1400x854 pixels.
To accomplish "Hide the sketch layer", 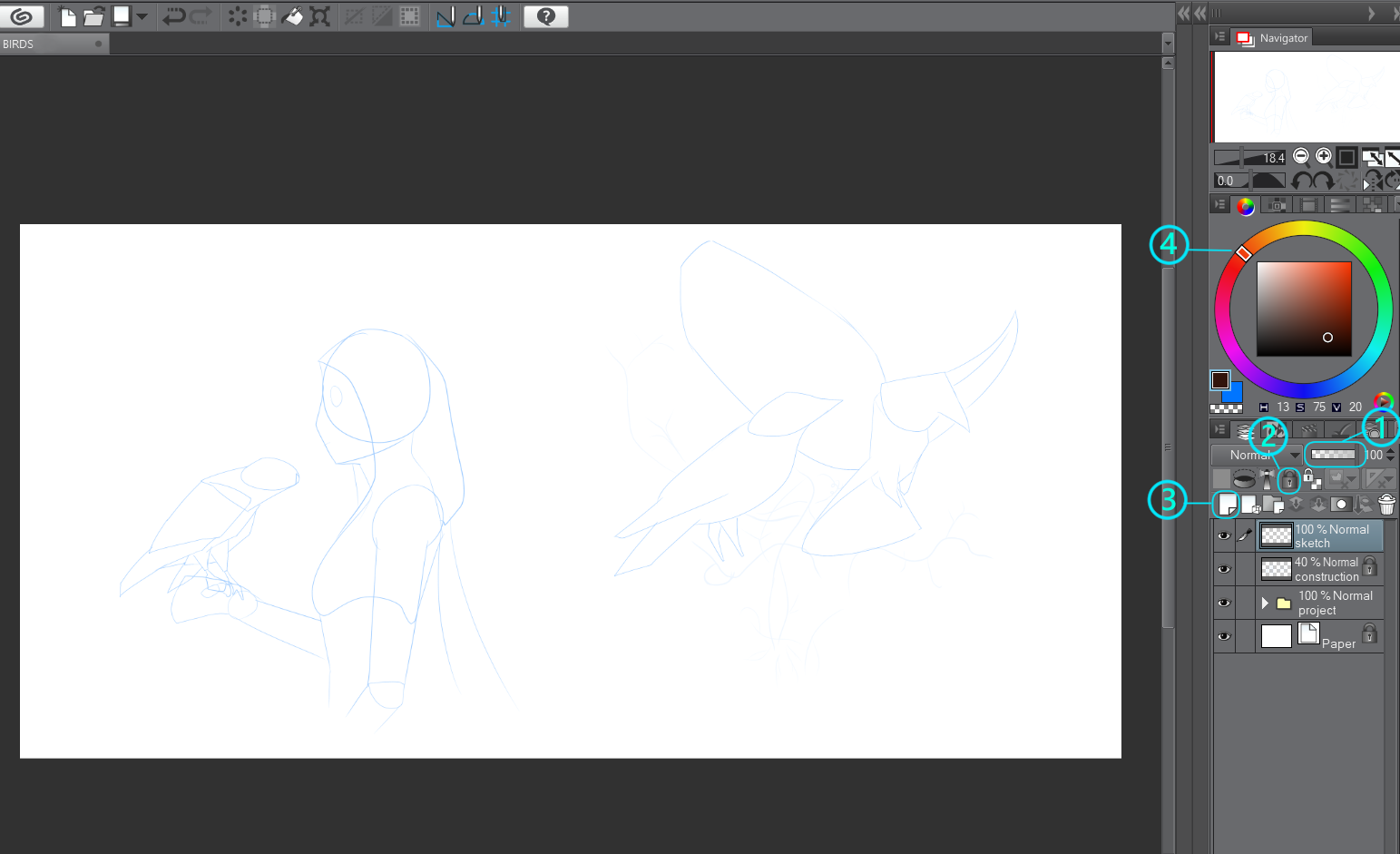I will click(1224, 535).
